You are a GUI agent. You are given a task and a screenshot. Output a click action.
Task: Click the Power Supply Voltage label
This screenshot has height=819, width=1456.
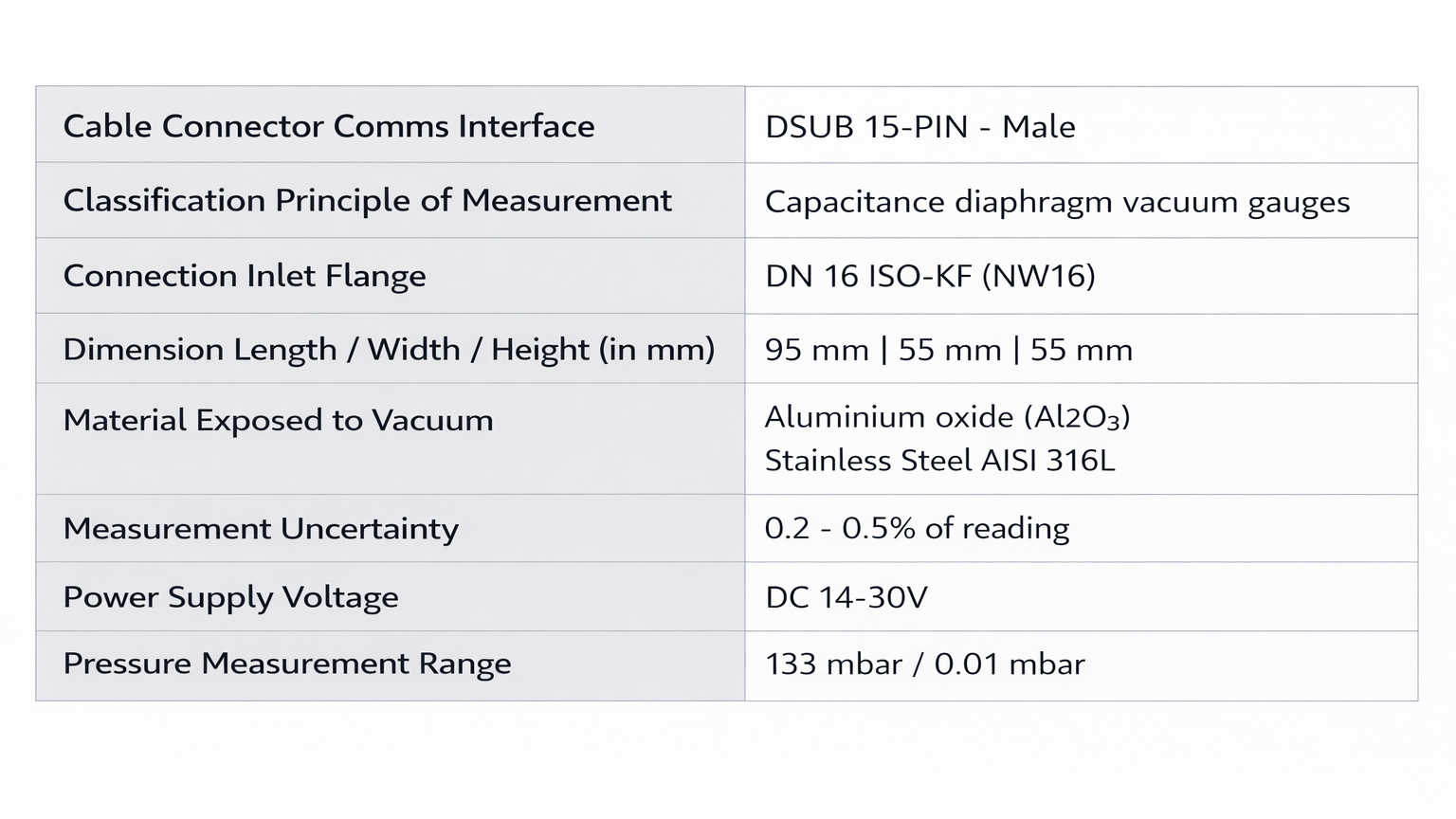(230, 597)
